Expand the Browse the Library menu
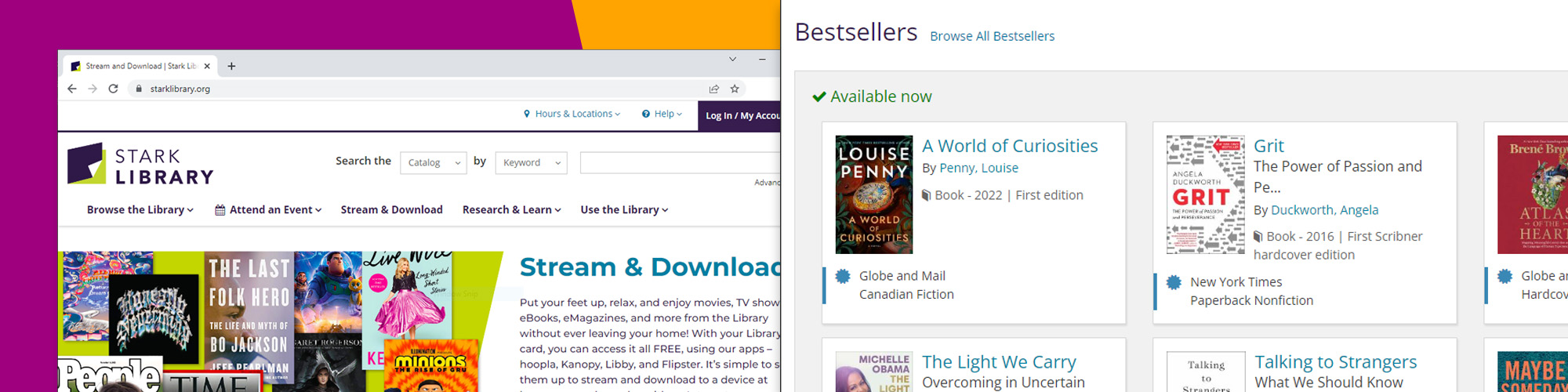The height and width of the screenshot is (392, 1568). [x=140, y=210]
